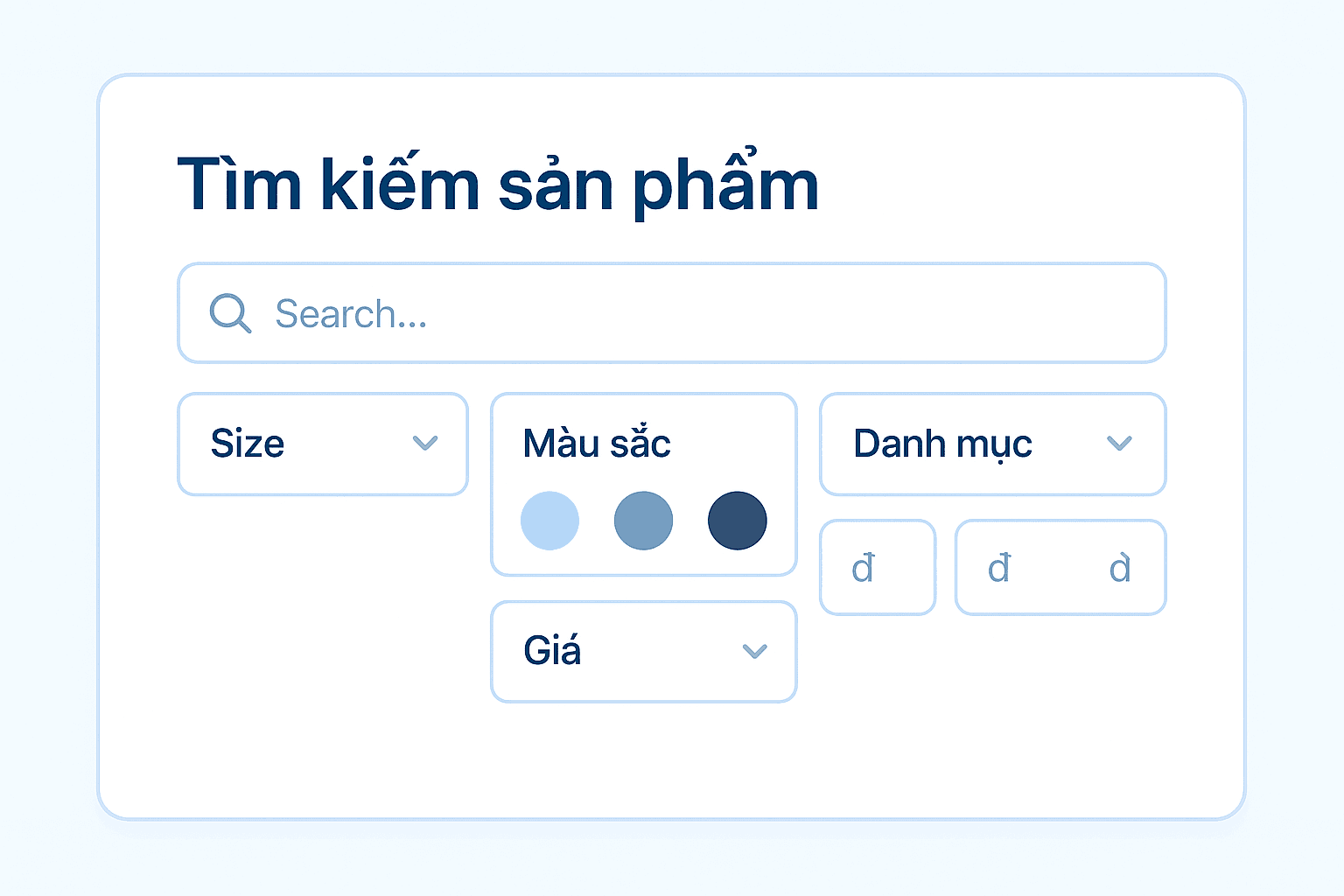Pick the dark navy color swatch
Viewport: 1344px width, 896px height.
pos(737,521)
